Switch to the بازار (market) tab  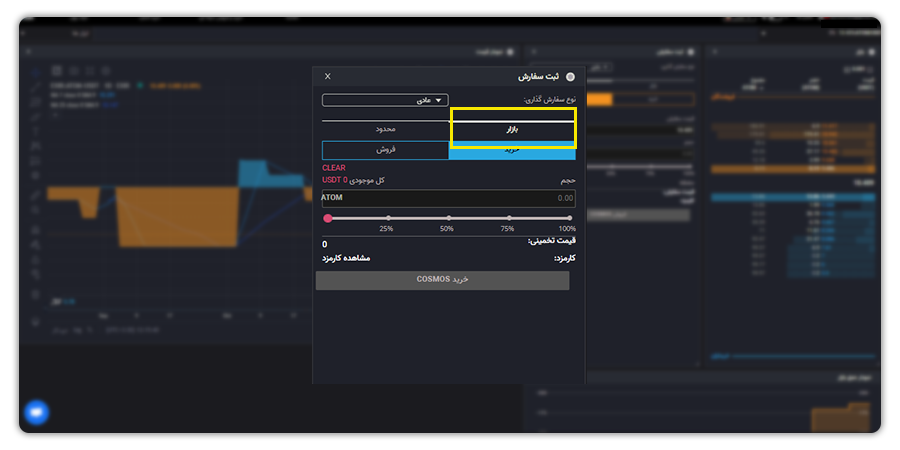coord(512,130)
